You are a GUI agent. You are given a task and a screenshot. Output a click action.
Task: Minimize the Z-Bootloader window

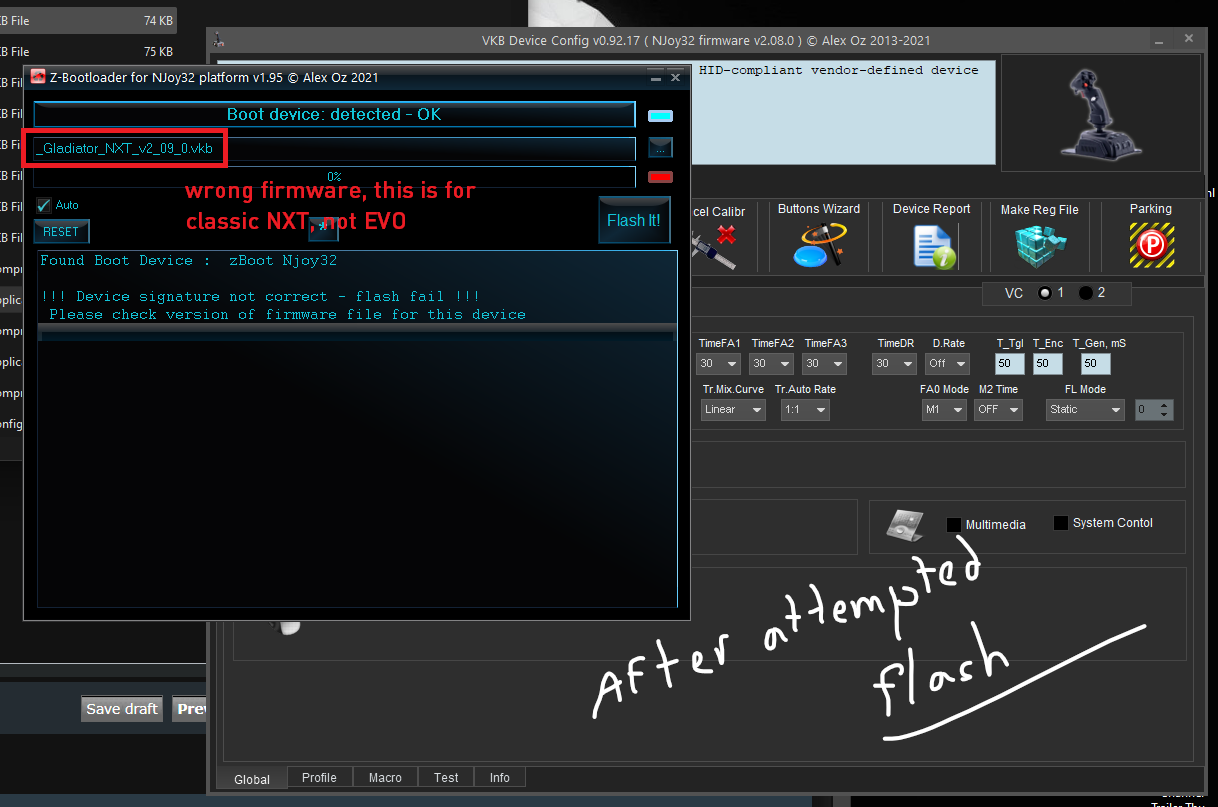click(655, 77)
